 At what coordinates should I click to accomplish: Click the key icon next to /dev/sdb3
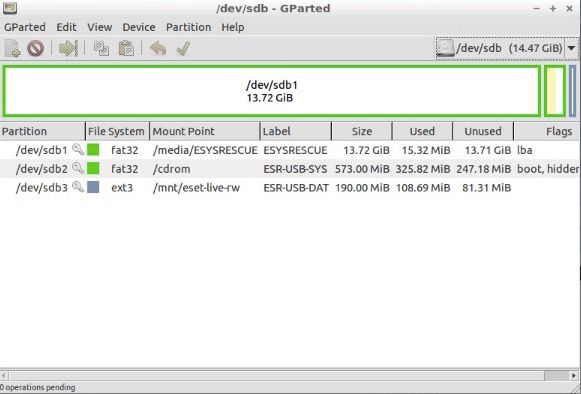click(x=77, y=187)
